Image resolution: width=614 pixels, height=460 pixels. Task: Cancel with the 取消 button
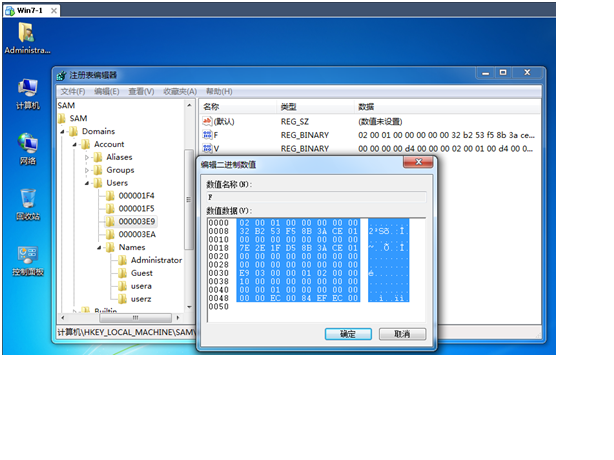click(x=402, y=334)
